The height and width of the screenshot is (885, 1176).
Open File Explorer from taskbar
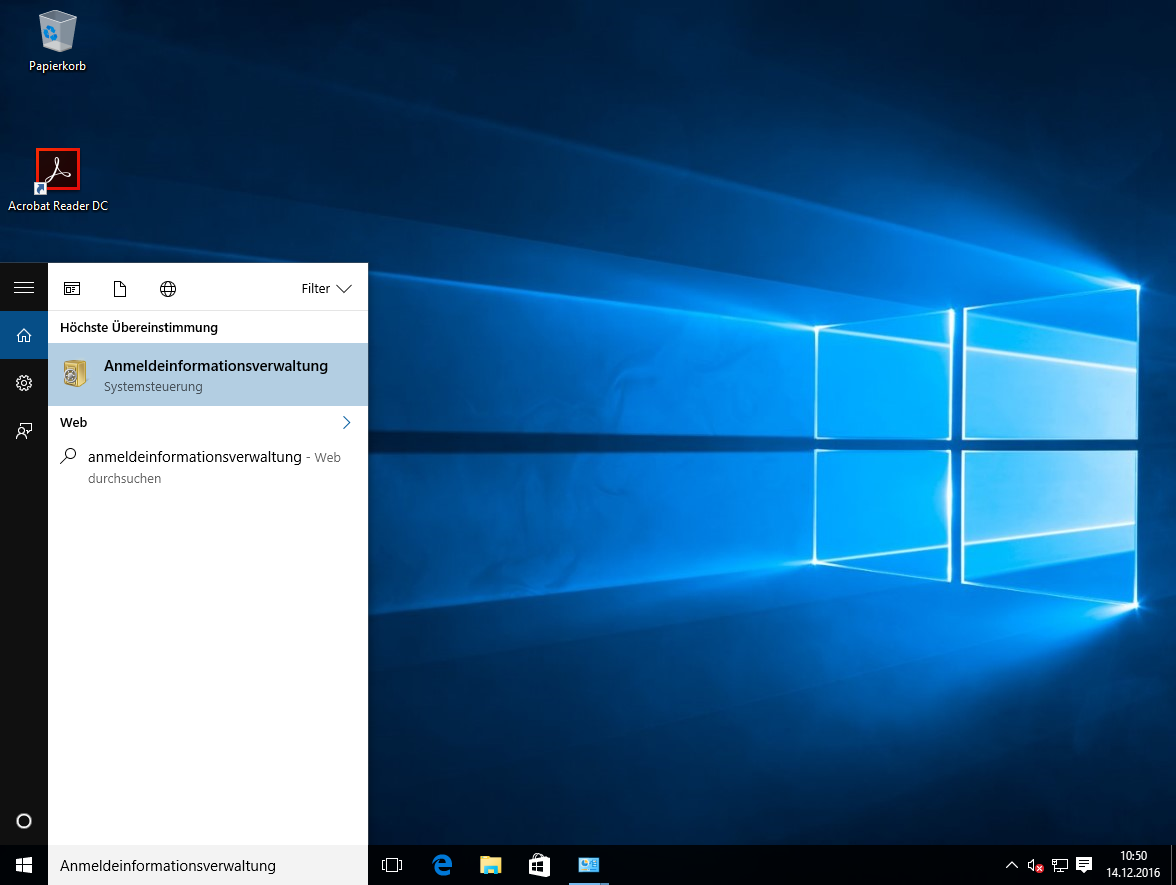click(x=490, y=865)
